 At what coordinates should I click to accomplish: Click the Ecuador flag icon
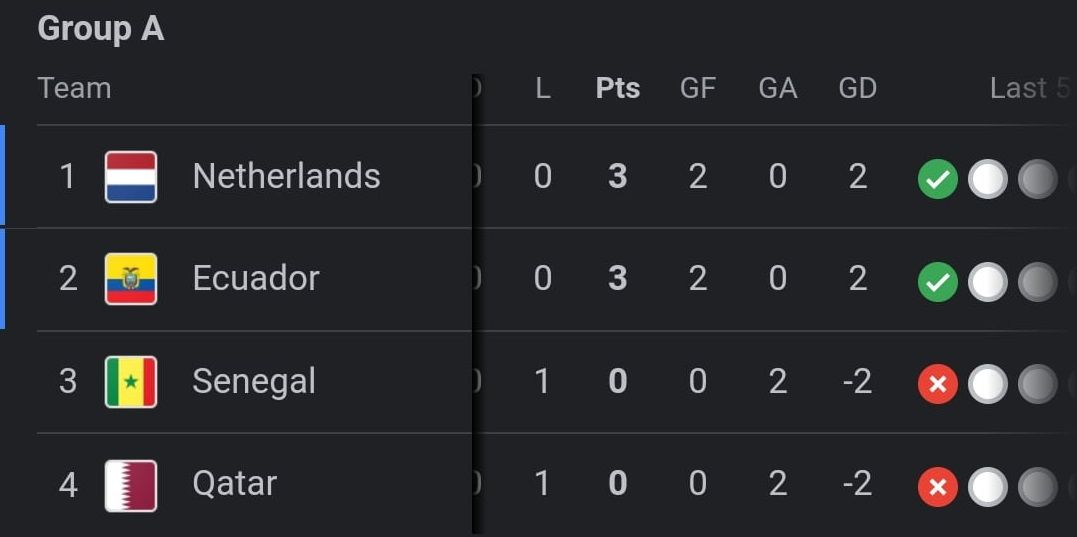tap(131, 279)
